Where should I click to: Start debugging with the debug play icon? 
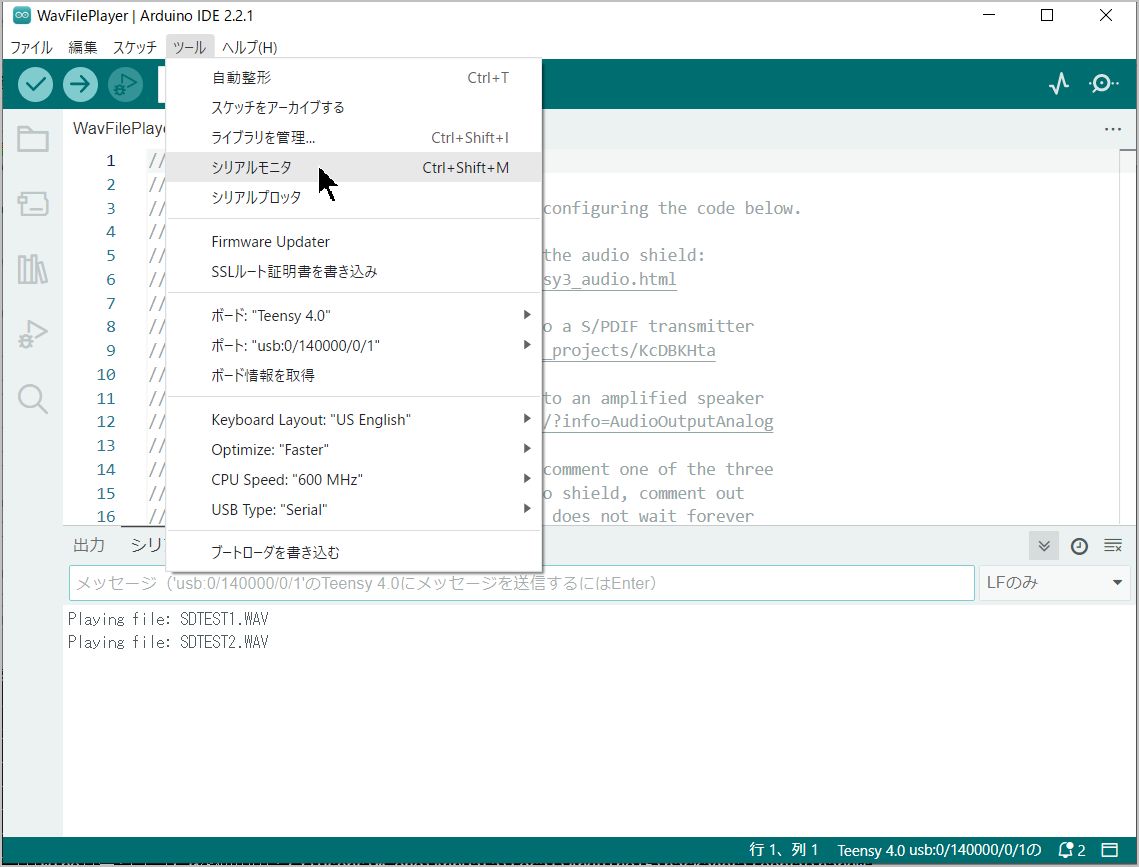pos(125,84)
